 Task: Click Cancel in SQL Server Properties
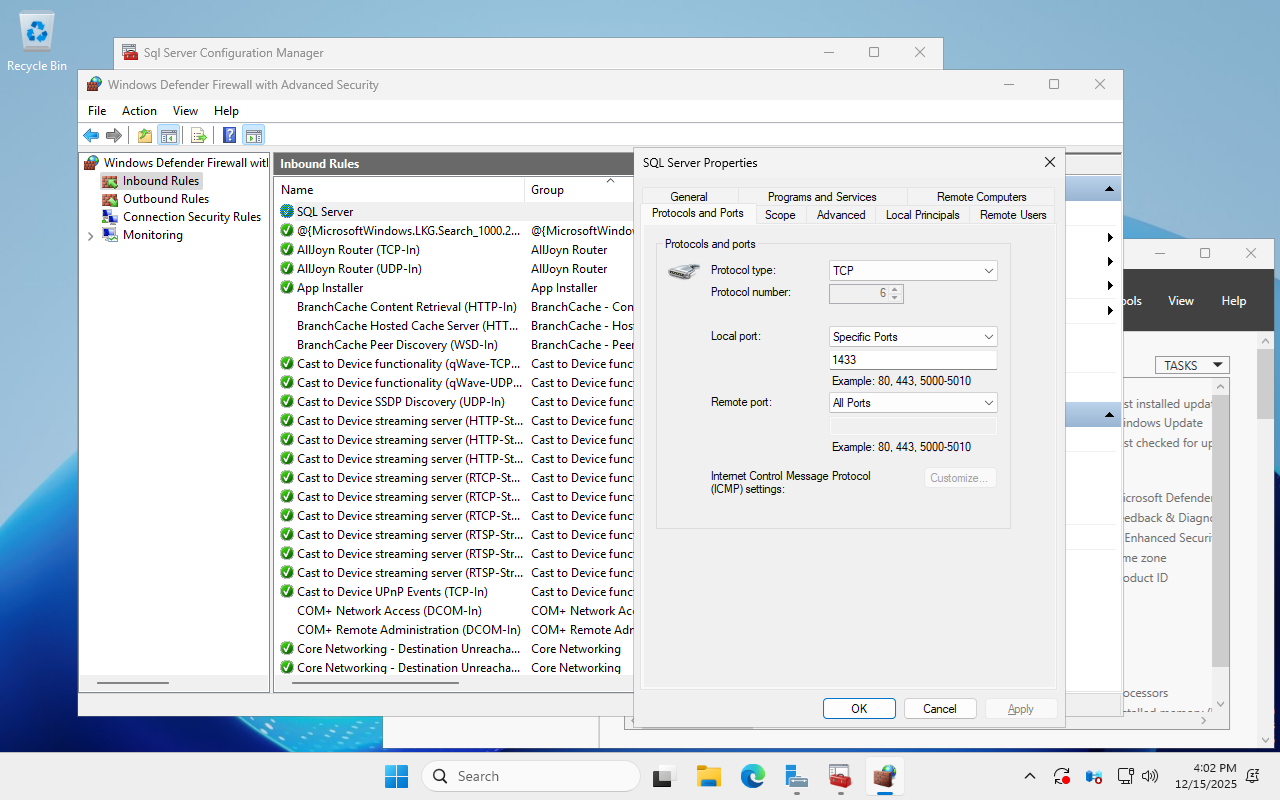tap(939, 708)
